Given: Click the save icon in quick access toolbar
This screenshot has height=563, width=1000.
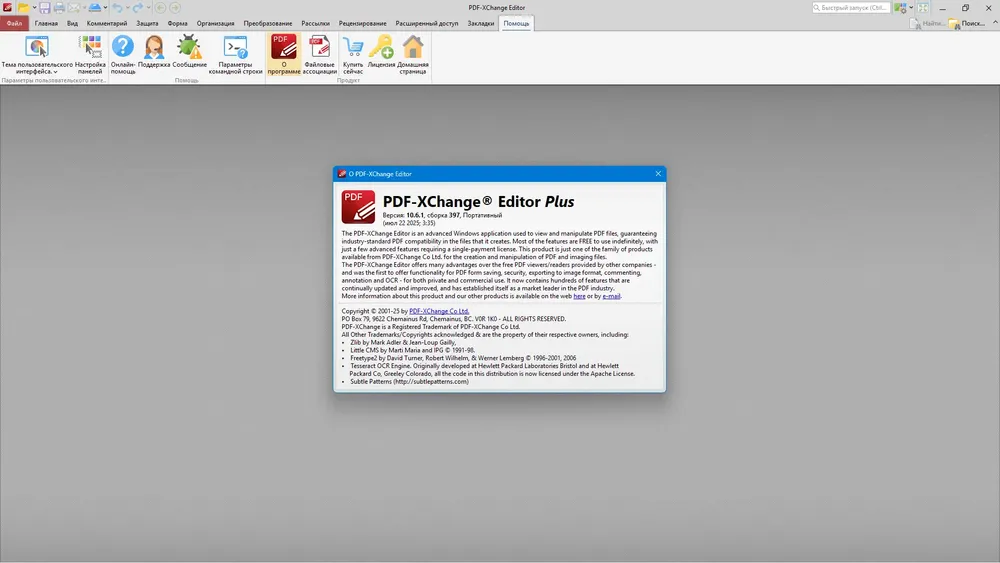Looking at the screenshot, I should 44,8.
